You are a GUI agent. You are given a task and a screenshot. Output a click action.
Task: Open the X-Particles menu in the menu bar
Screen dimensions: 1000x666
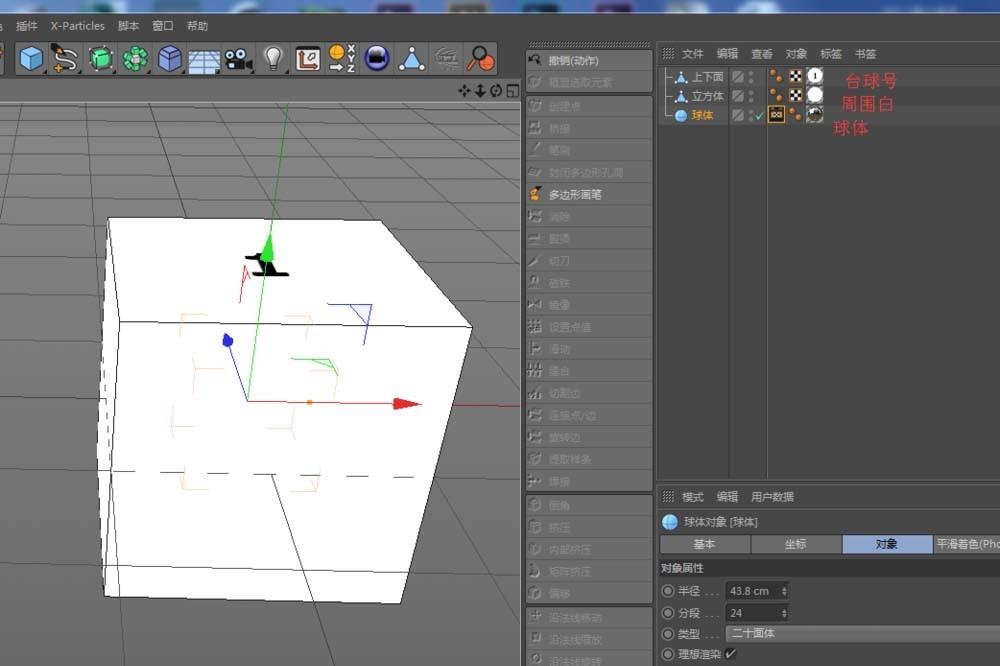(x=79, y=26)
